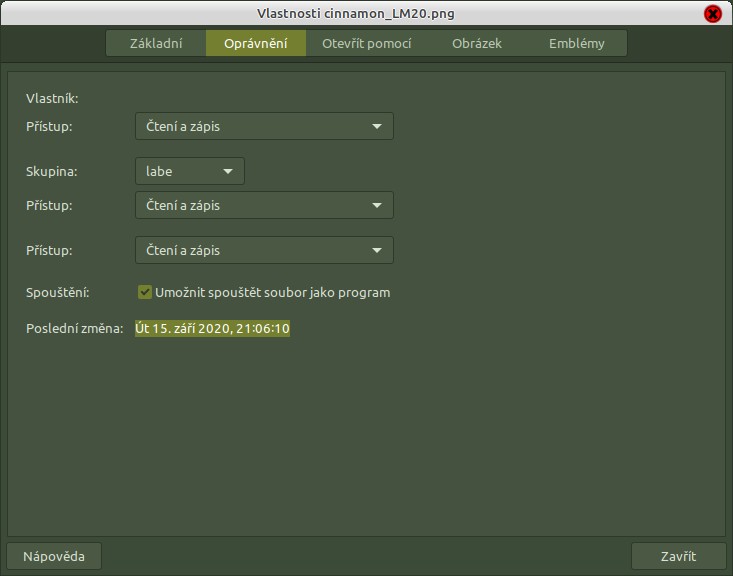
Task: Click the Spouštění label
Action: 57,293
